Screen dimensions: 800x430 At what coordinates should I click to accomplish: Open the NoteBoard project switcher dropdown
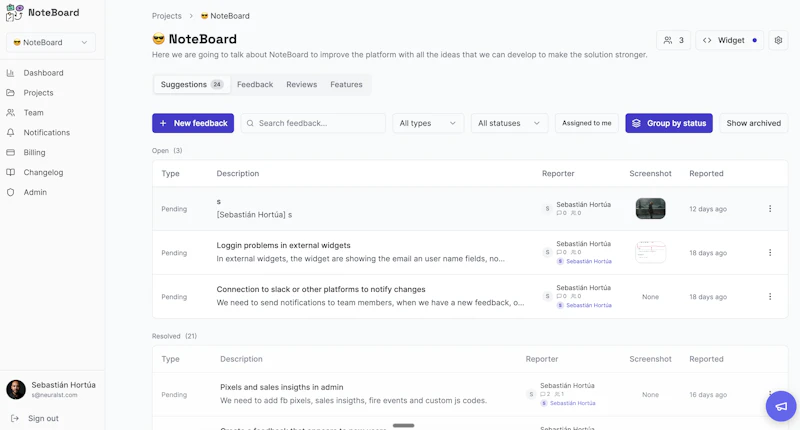coord(51,42)
